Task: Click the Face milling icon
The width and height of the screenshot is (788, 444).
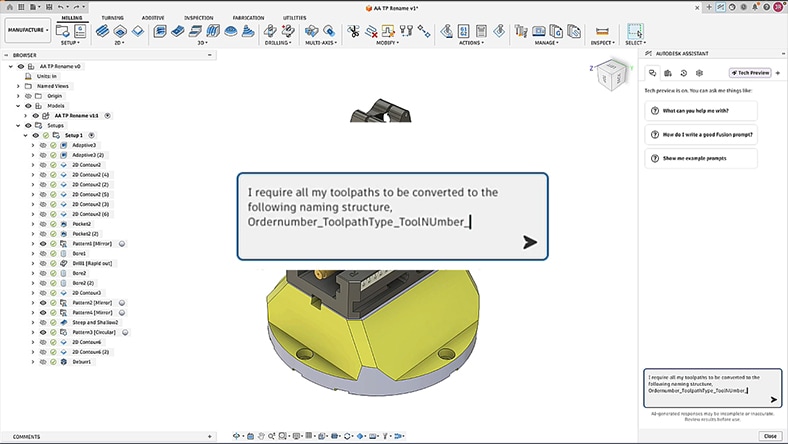Action: [138, 31]
